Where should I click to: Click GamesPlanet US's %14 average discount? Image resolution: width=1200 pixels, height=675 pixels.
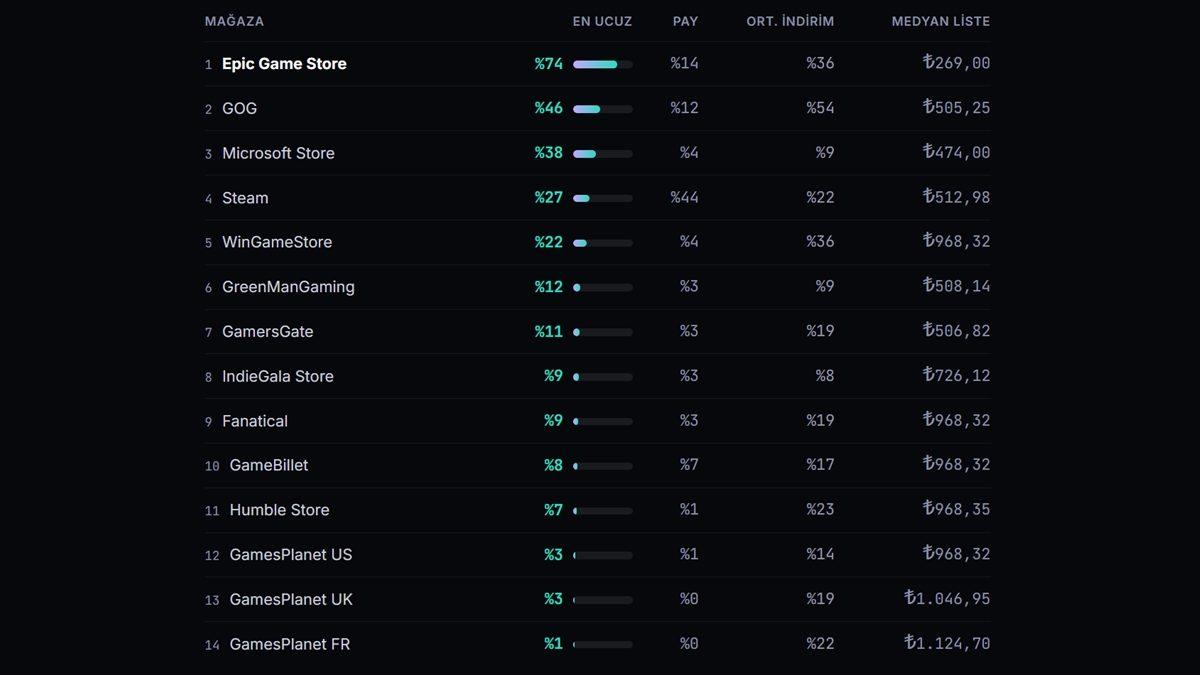pos(820,555)
